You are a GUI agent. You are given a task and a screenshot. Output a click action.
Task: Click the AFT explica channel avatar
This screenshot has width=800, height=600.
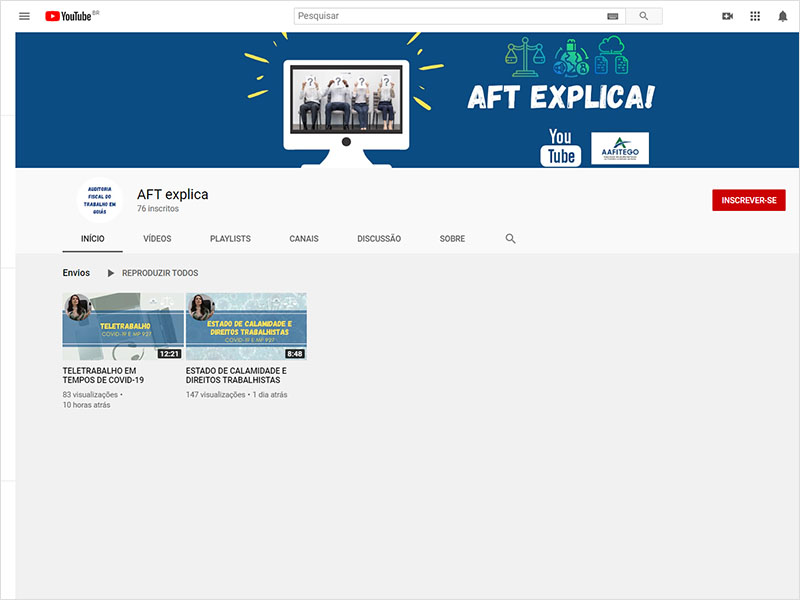(x=99, y=200)
